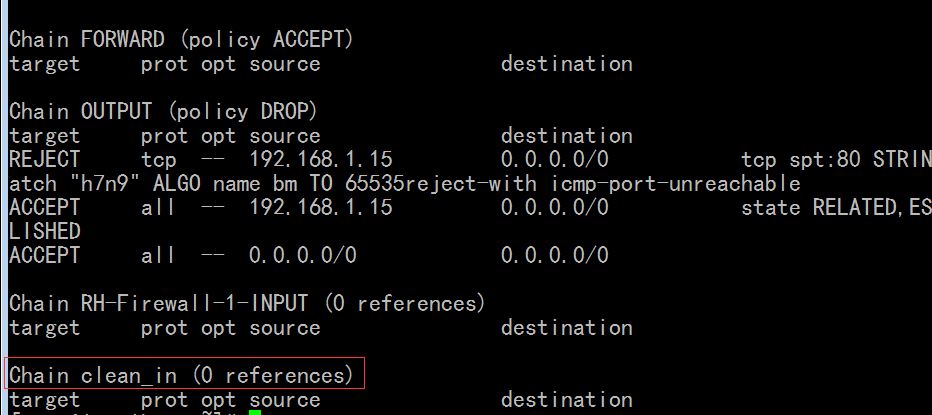Select the wrapped "LISHED" text
Image resolution: width=932 pixels, height=415 pixels.
pyautogui.click(x=45, y=231)
